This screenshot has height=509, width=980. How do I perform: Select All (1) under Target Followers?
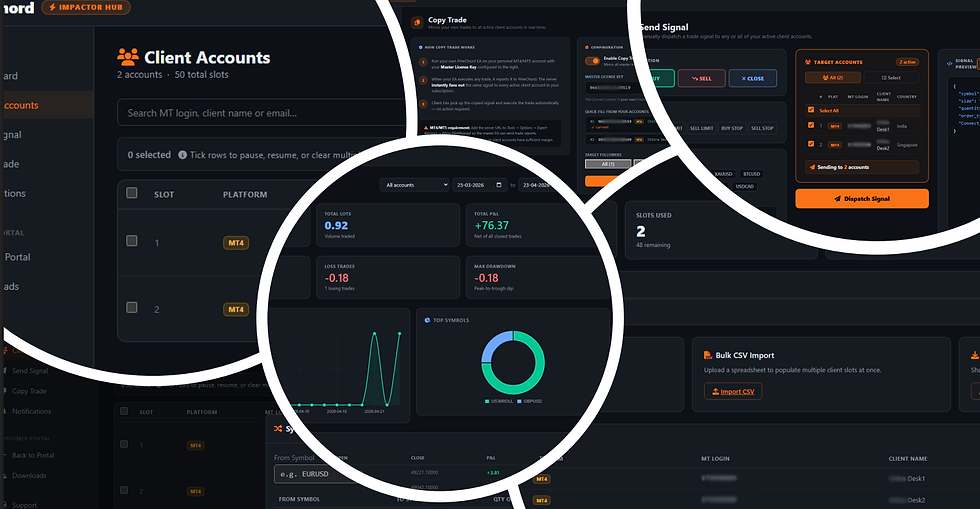click(608, 164)
